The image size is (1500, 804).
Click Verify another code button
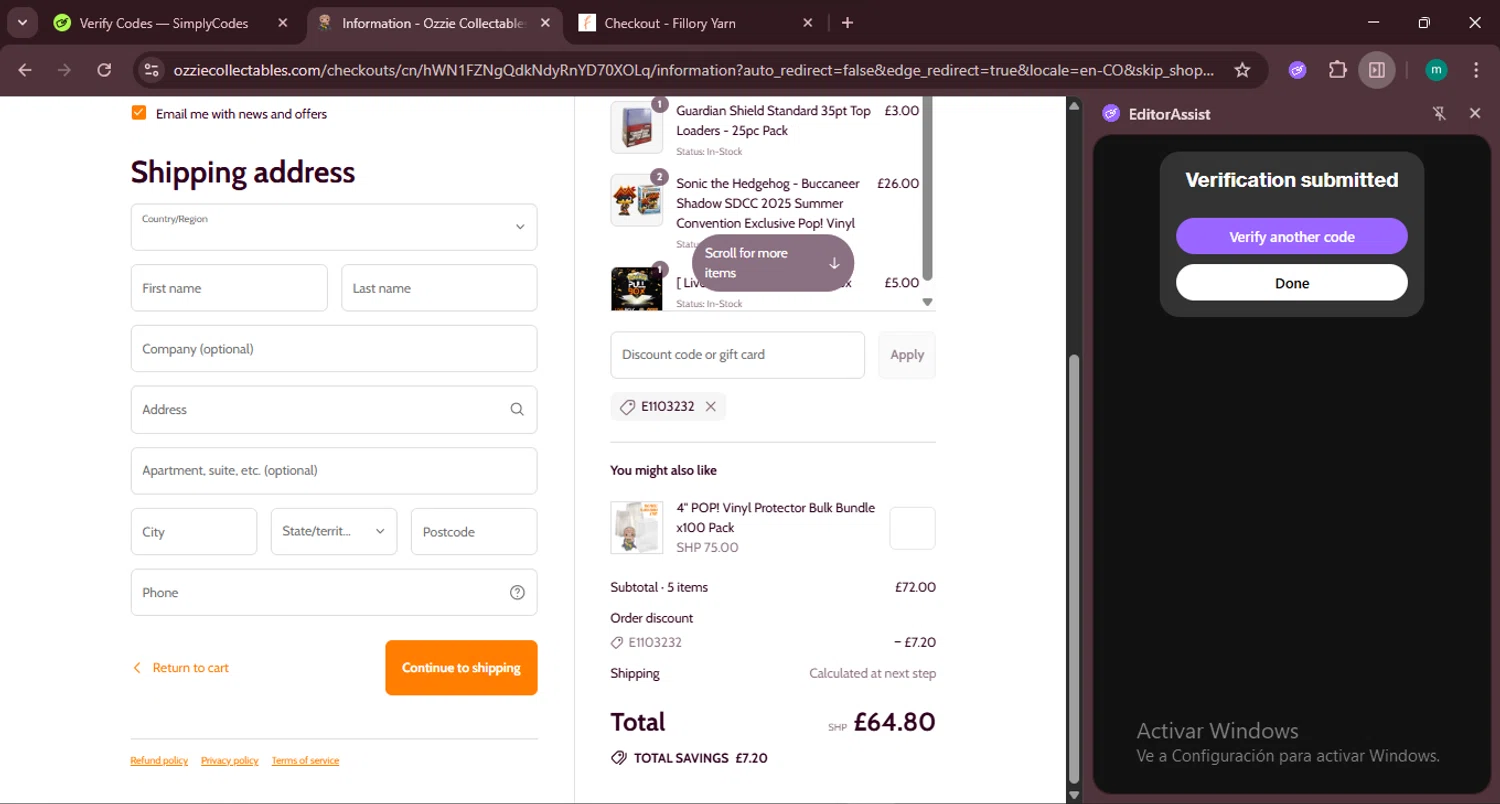(x=1291, y=237)
